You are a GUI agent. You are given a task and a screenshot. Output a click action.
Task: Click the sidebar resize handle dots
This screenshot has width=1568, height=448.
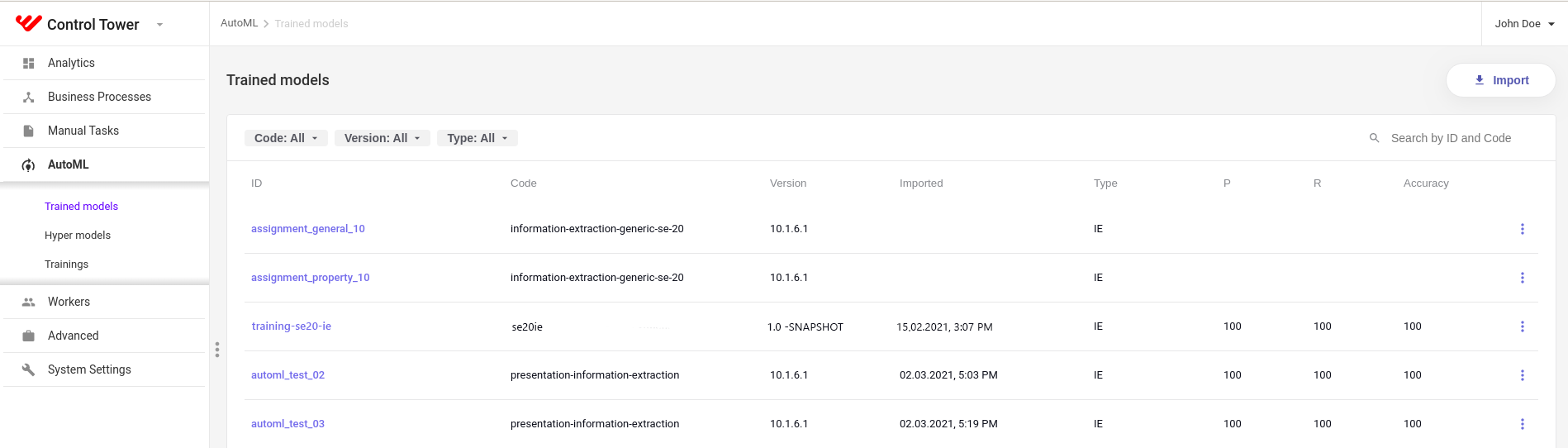coord(217,350)
